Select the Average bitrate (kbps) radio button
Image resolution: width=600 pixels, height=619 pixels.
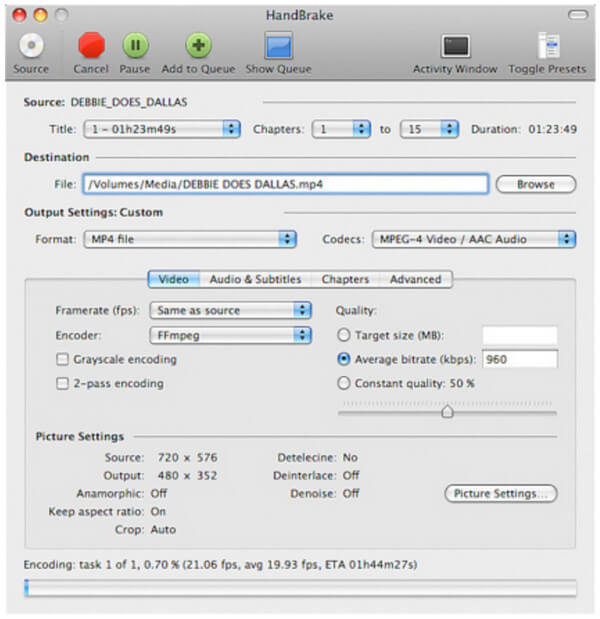(x=344, y=359)
